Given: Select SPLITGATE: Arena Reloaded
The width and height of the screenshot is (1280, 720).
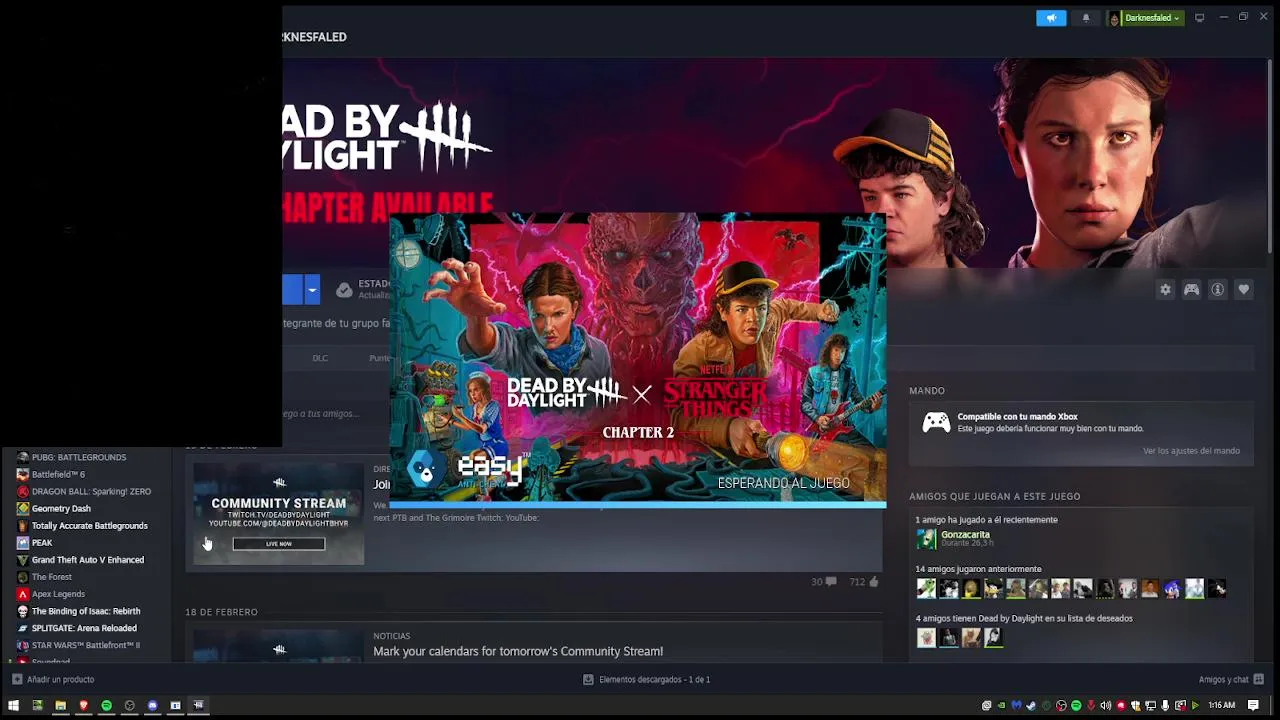Looking at the screenshot, I should point(84,627).
